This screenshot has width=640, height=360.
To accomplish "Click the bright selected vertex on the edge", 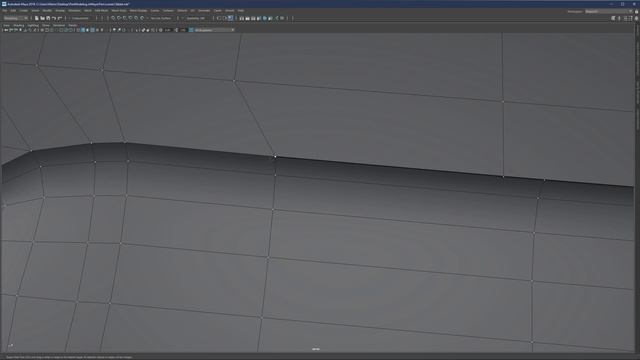I will pos(275,156).
